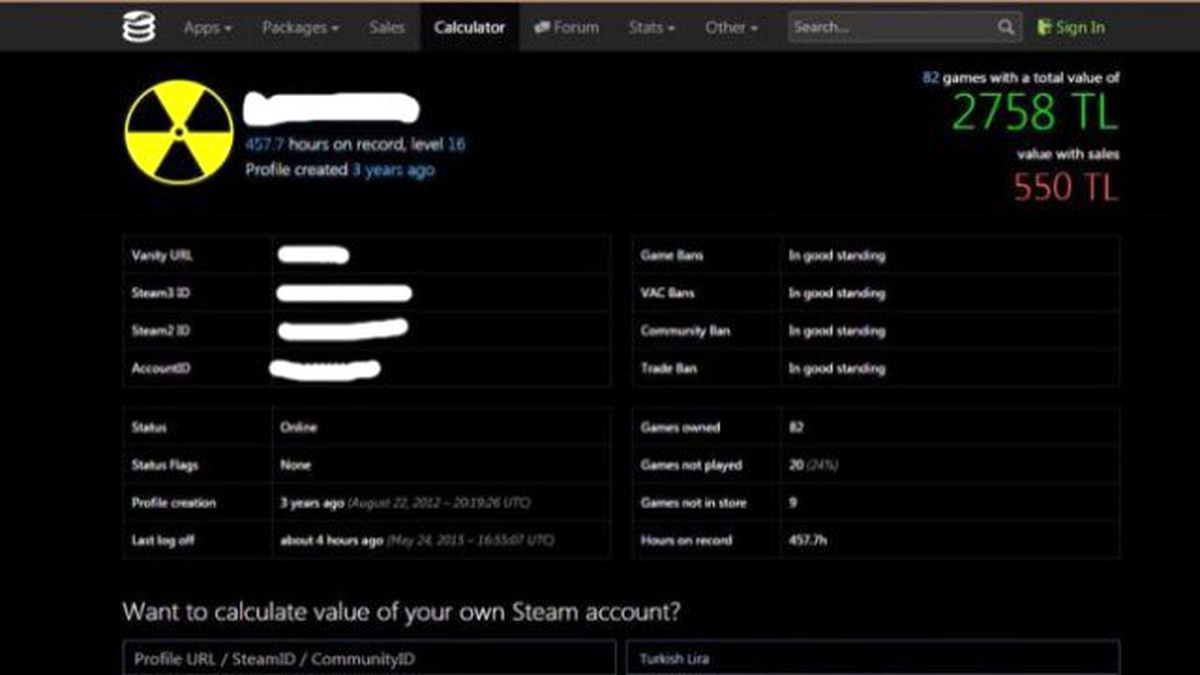Screen dimensions: 1200x675
Task: Click the Games not in store 9 value
Action: point(793,503)
